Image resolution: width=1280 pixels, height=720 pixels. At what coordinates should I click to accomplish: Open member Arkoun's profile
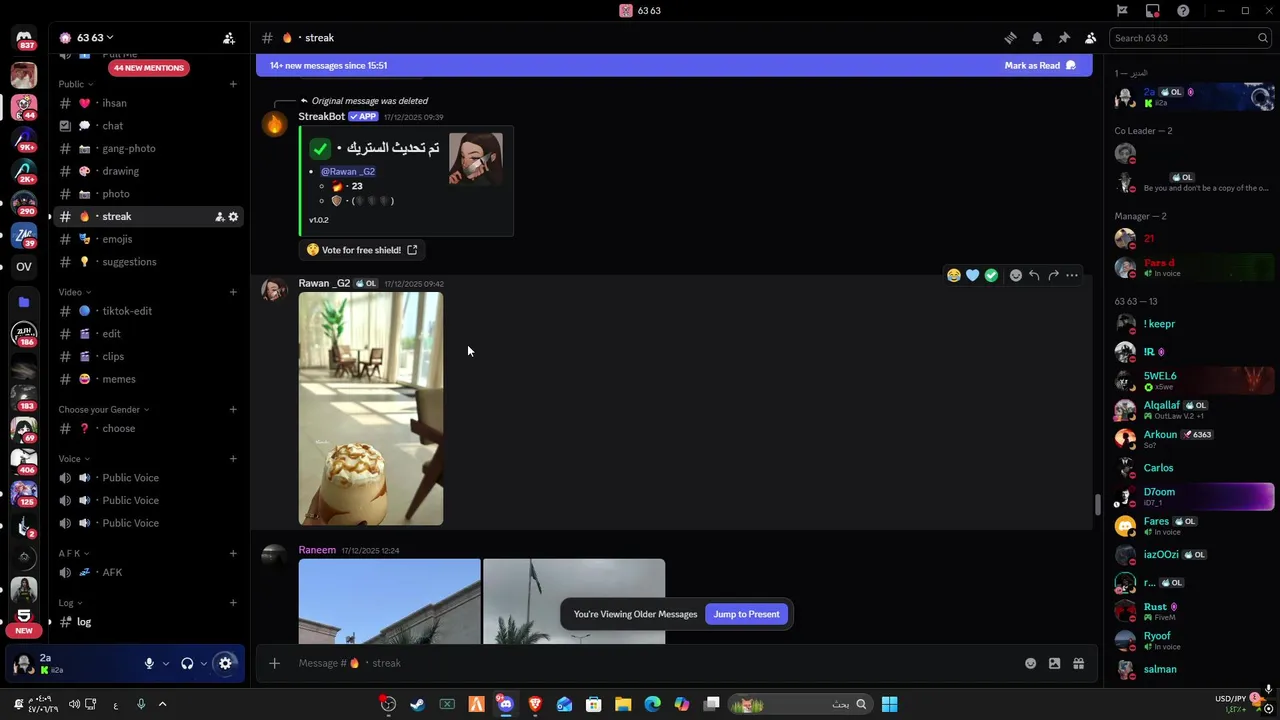coord(1190,438)
